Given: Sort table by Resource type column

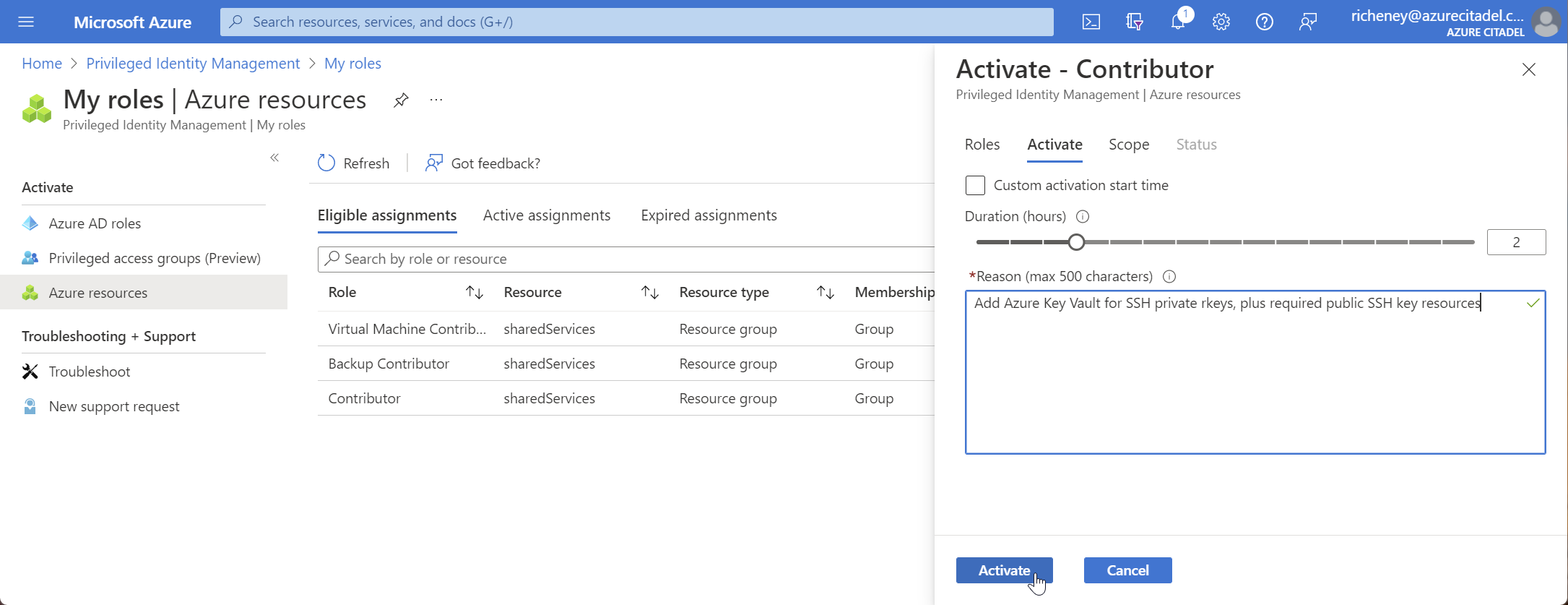Looking at the screenshot, I should 825,292.
